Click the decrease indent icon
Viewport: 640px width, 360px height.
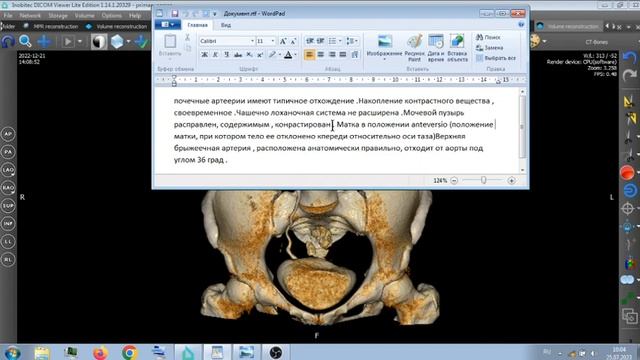click(x=310, y=41)
